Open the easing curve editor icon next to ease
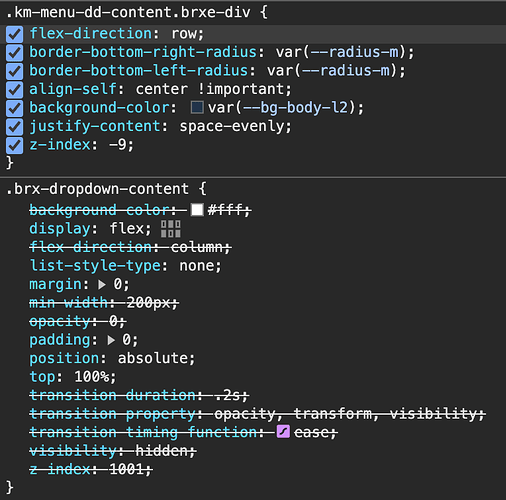The image size is (506, 500). click(x=283, y=432)
